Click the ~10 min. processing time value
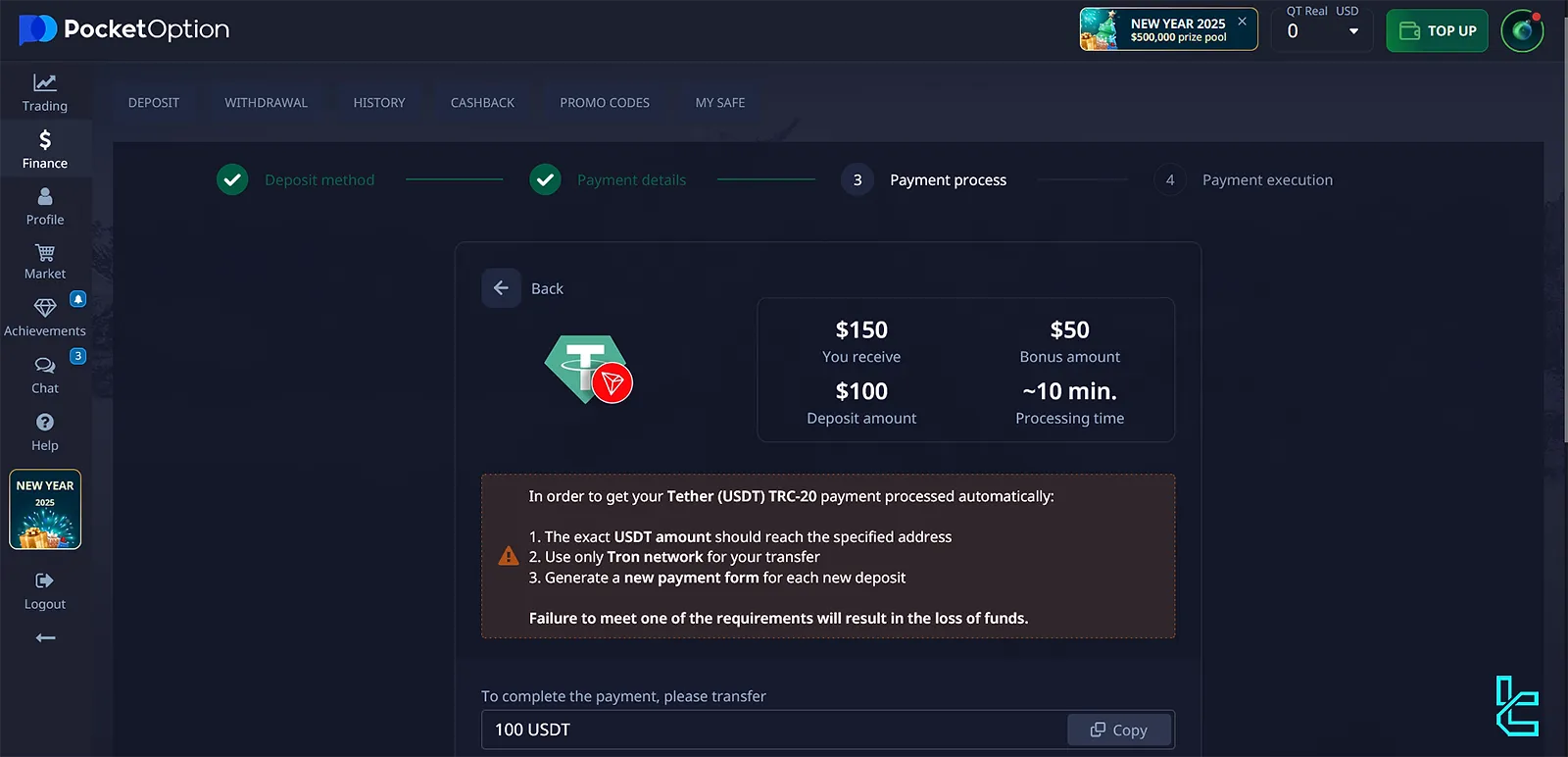Screen dimensions: 1568x757 1070,391
